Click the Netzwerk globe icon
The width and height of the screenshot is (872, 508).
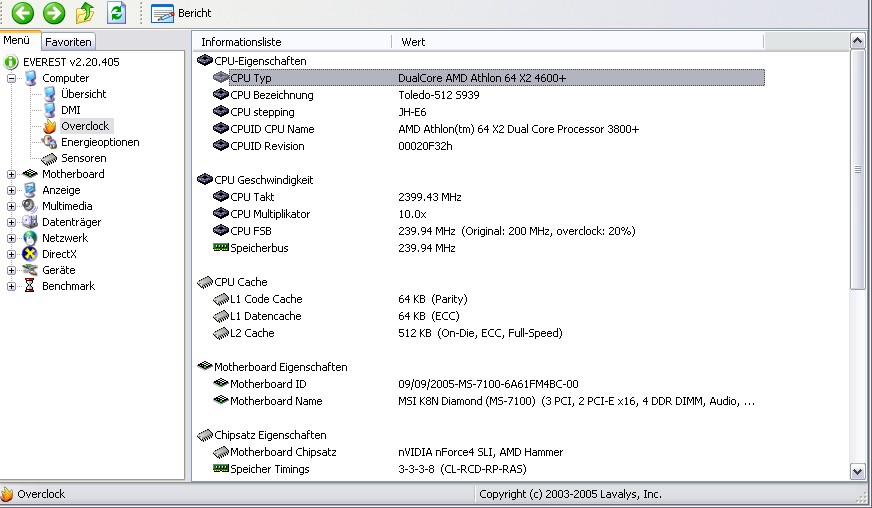(30, 238)
